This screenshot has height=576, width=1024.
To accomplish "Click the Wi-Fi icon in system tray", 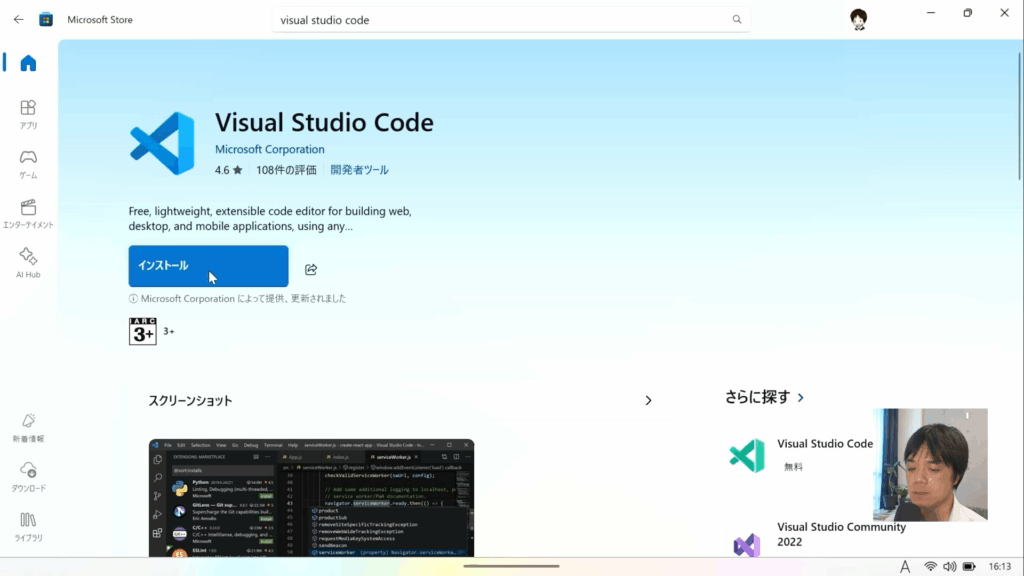I will coord(930,566).
